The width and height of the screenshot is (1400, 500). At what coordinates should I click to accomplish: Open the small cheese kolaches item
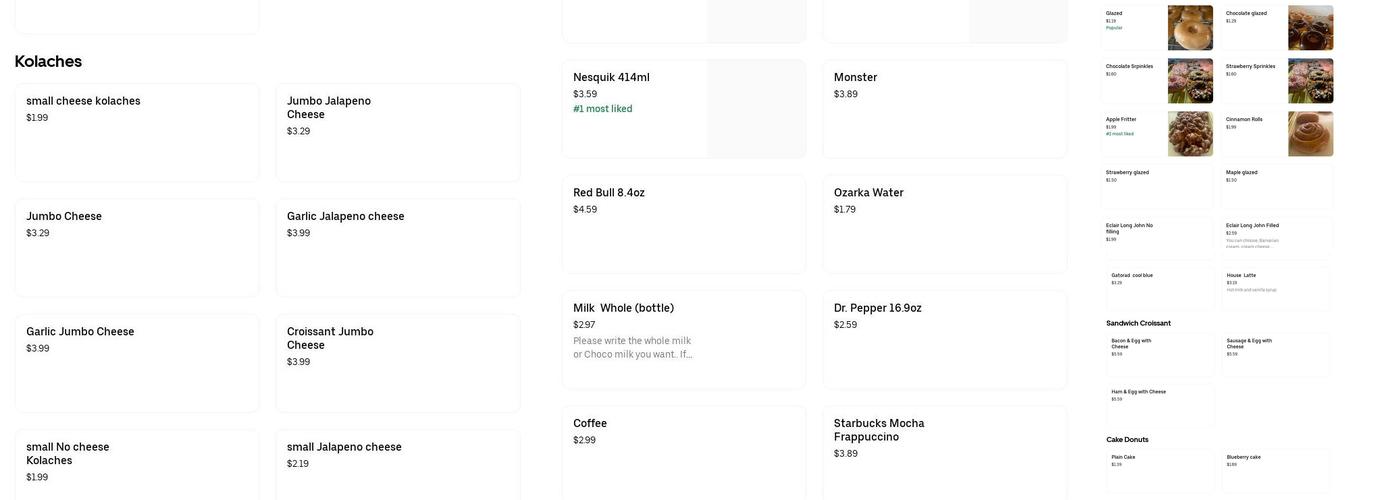(137, 132)
